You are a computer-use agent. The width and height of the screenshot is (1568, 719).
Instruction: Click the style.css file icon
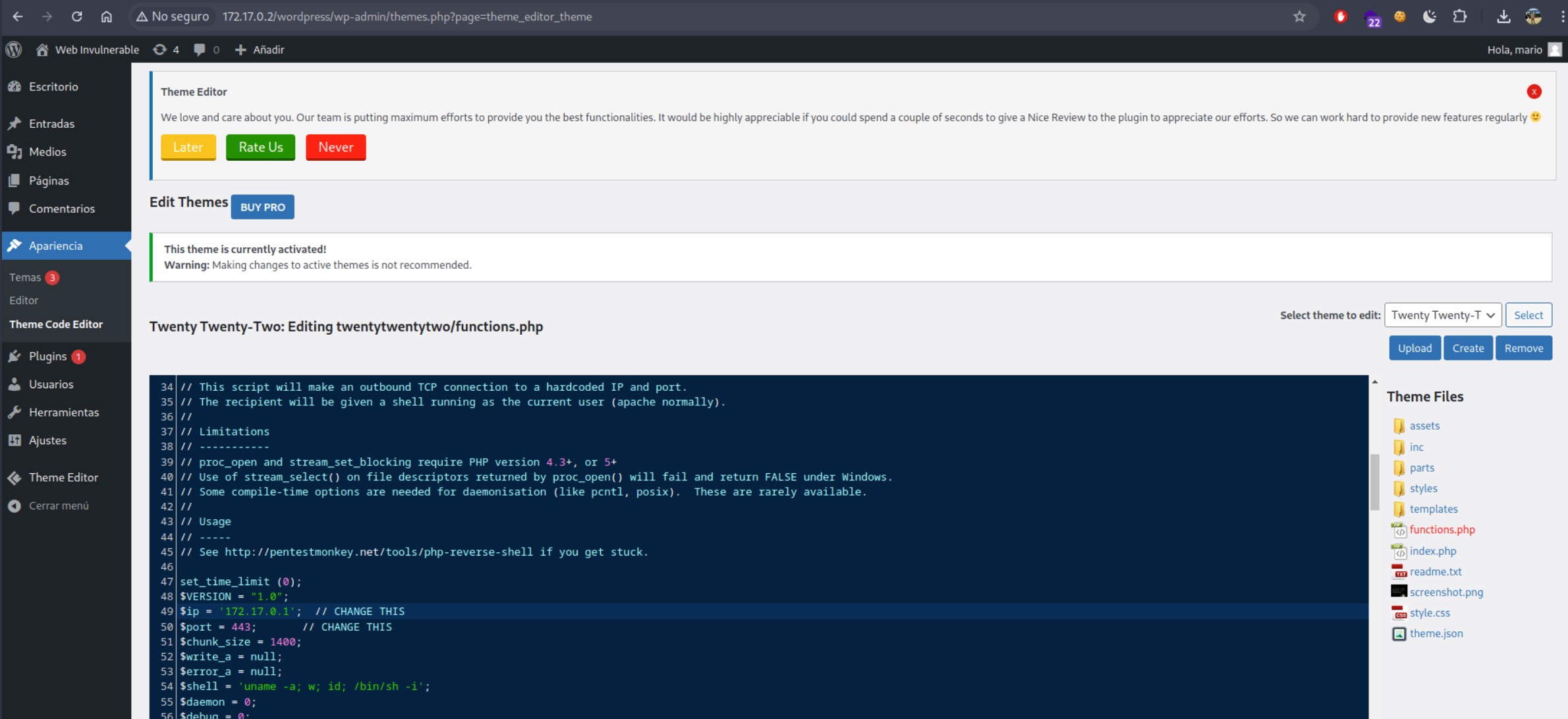click(1399, 613)
